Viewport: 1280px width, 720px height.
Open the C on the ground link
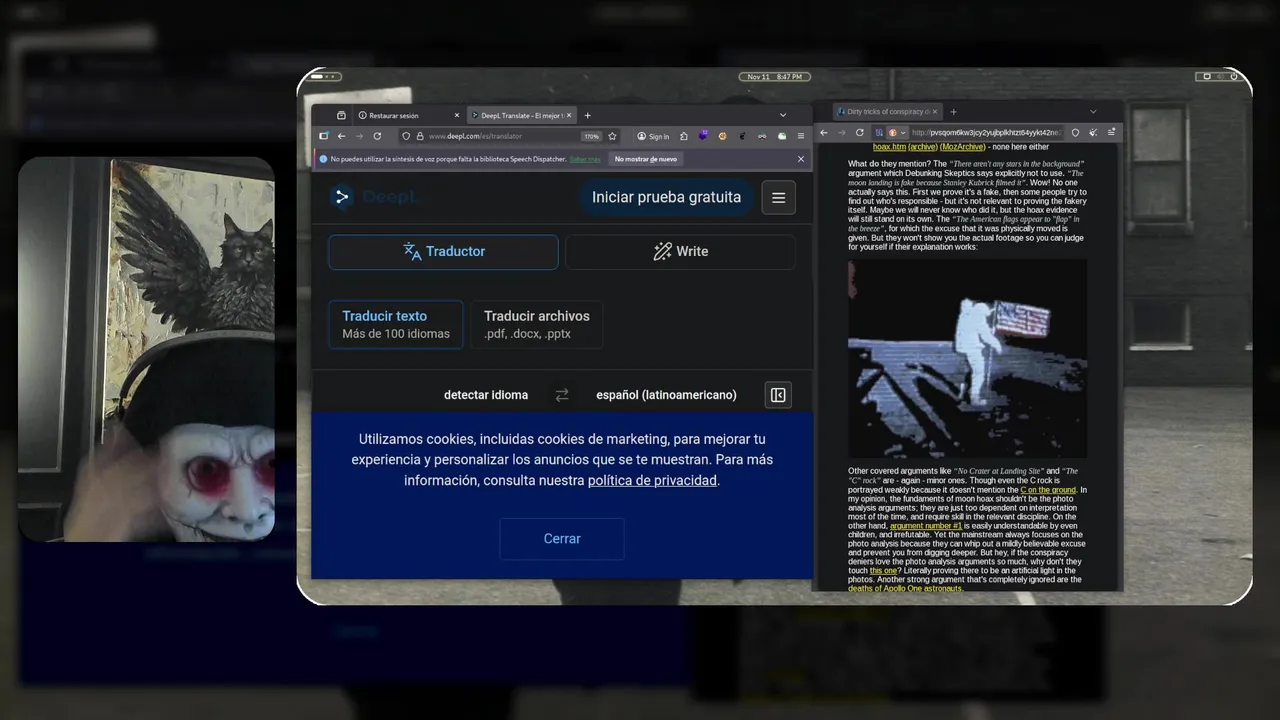(1048, 490)
